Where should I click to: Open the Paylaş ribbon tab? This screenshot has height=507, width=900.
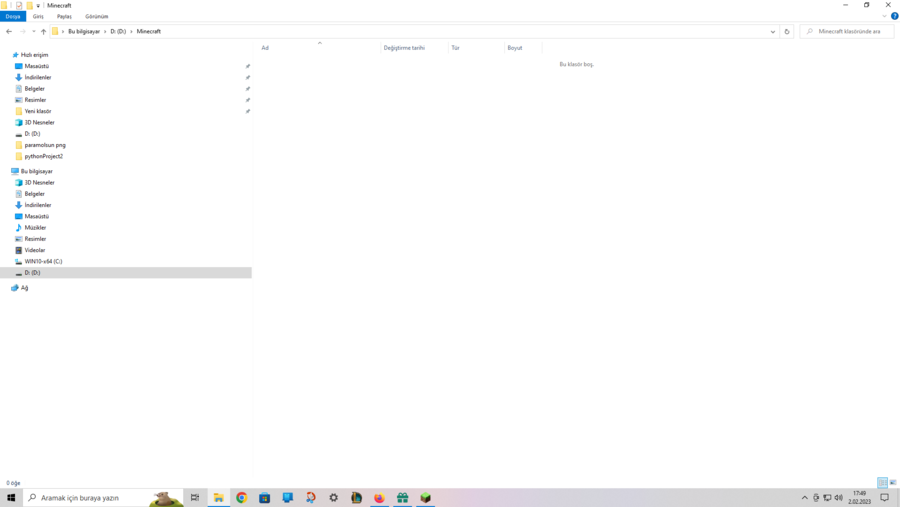pyautogui.click(x=64, y=17)
